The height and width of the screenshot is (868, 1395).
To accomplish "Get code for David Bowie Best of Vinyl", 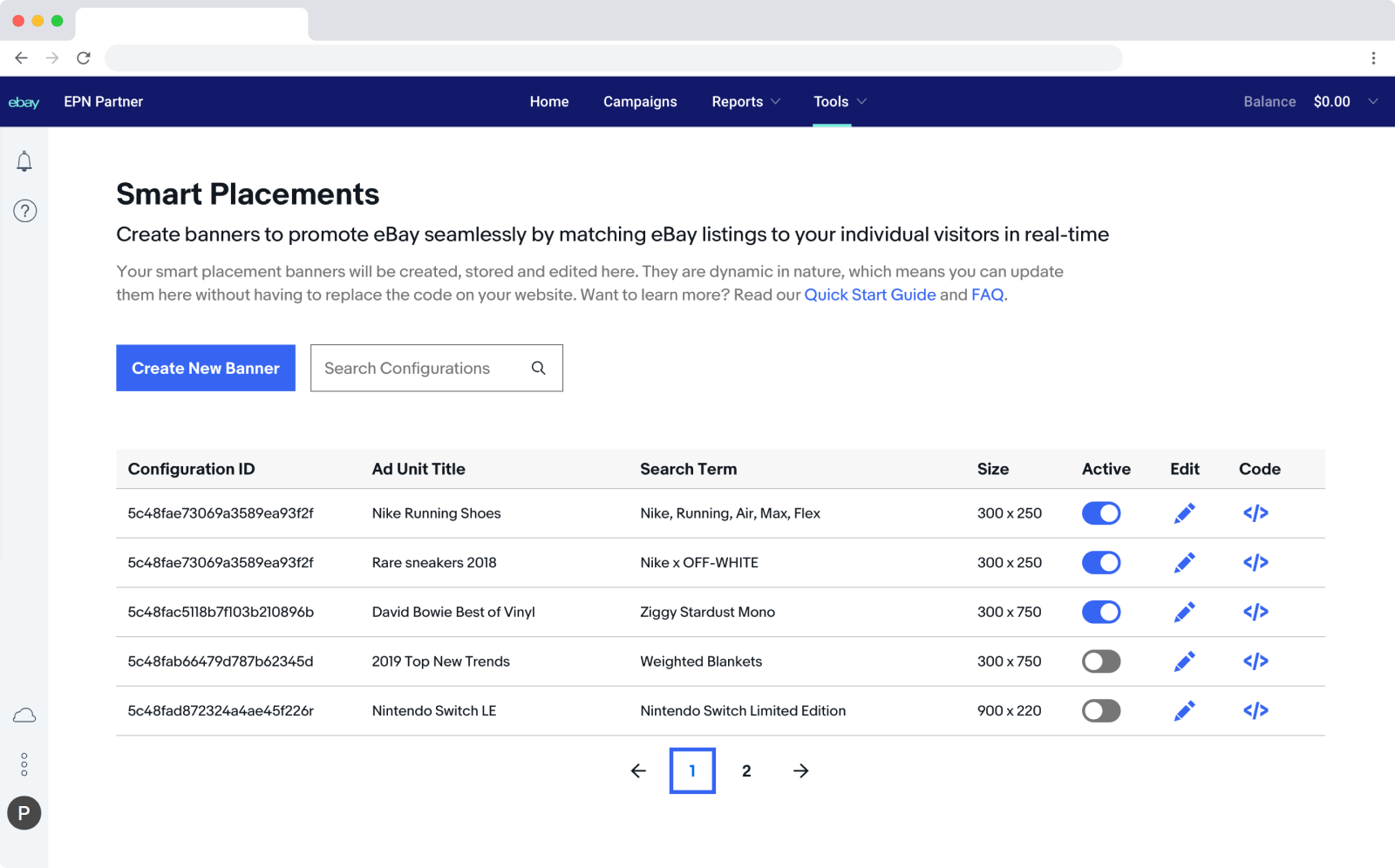I will 1255,612.
